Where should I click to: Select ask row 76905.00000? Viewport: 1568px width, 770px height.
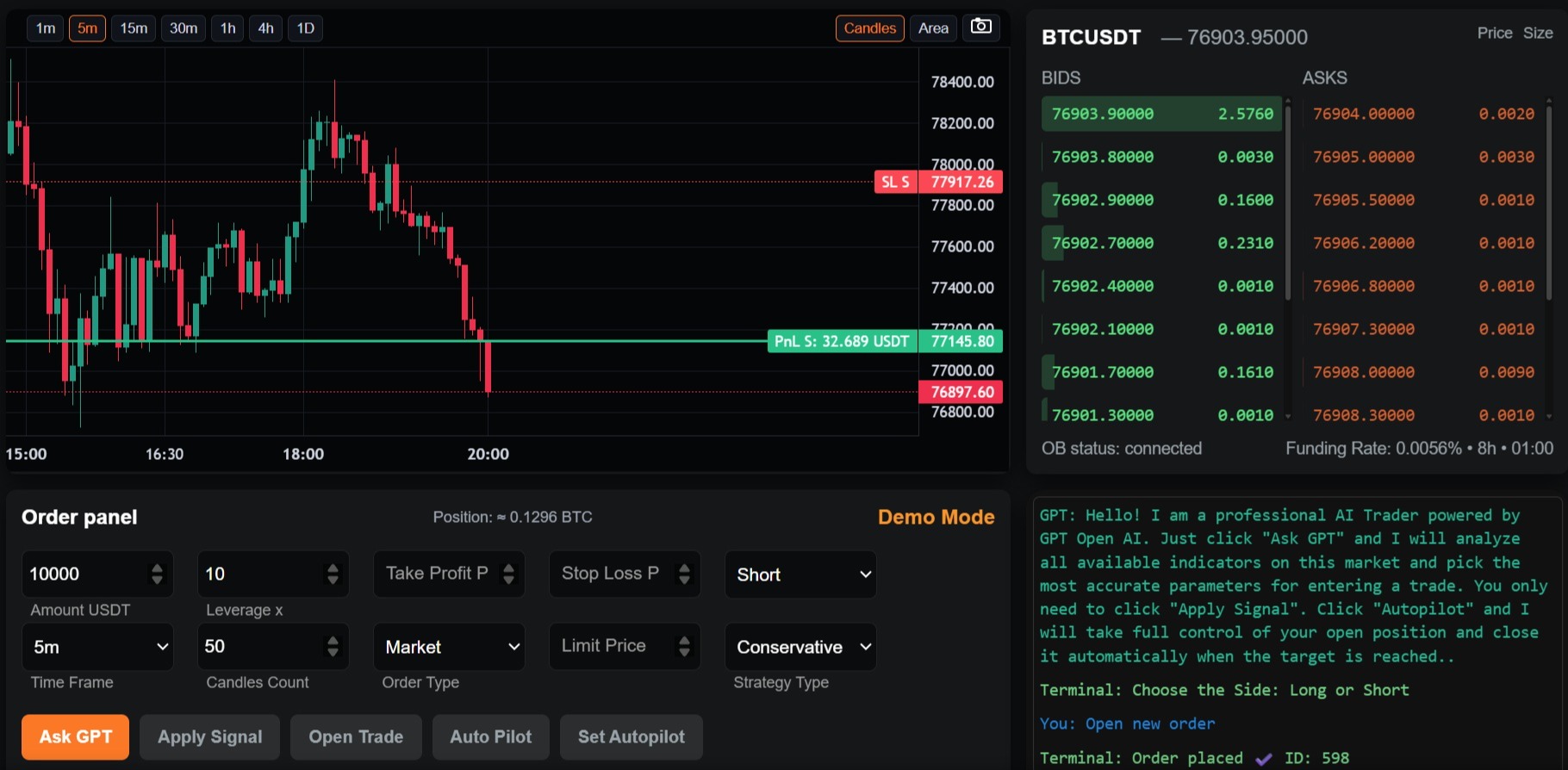[1422, 157]
